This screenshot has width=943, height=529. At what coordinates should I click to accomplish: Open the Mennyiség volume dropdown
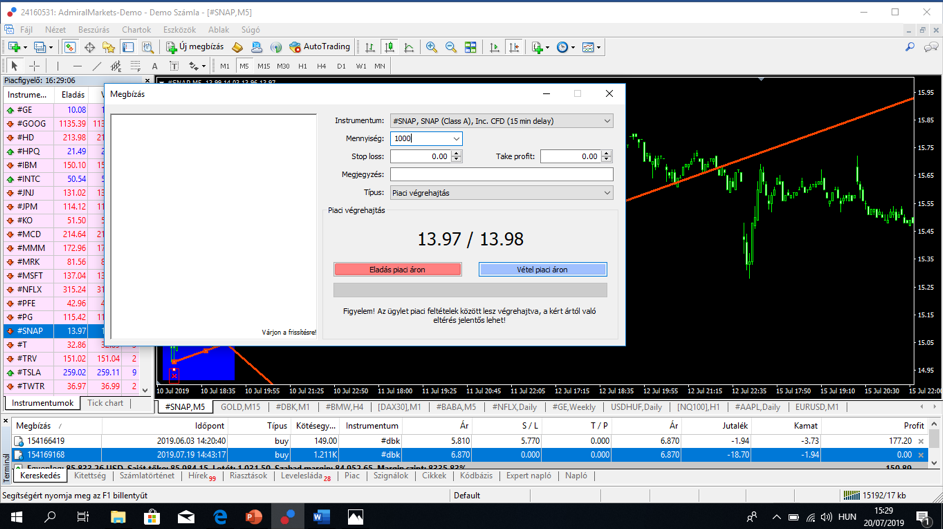click(456, 139)
